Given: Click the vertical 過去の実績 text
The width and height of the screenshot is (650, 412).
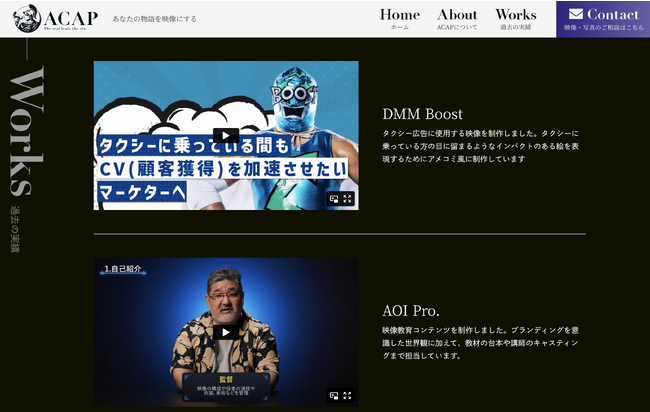Looking at the screenshot, I should tap(15, 229).
